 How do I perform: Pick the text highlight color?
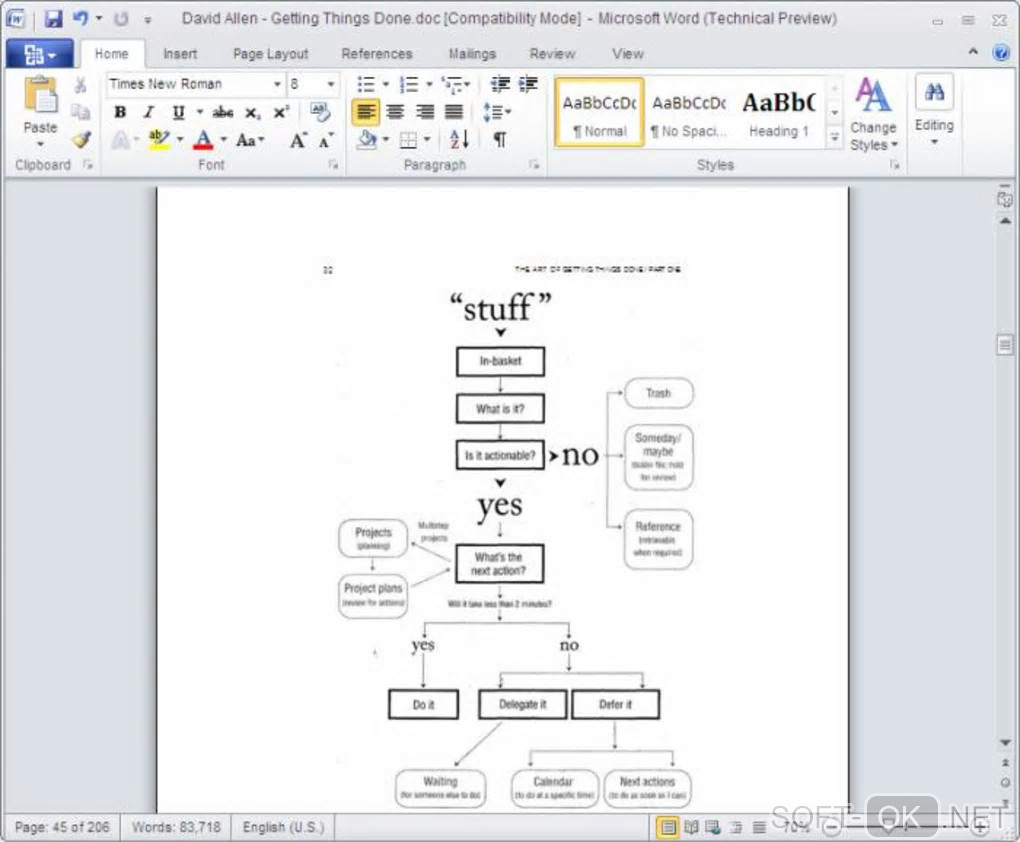tap(159, 140)
